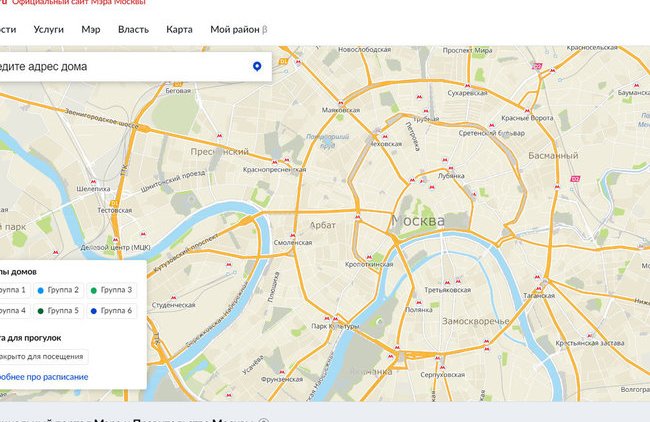Click the Усачёва street label
This screenshot has height=422, width=650.
click(252, 365)
